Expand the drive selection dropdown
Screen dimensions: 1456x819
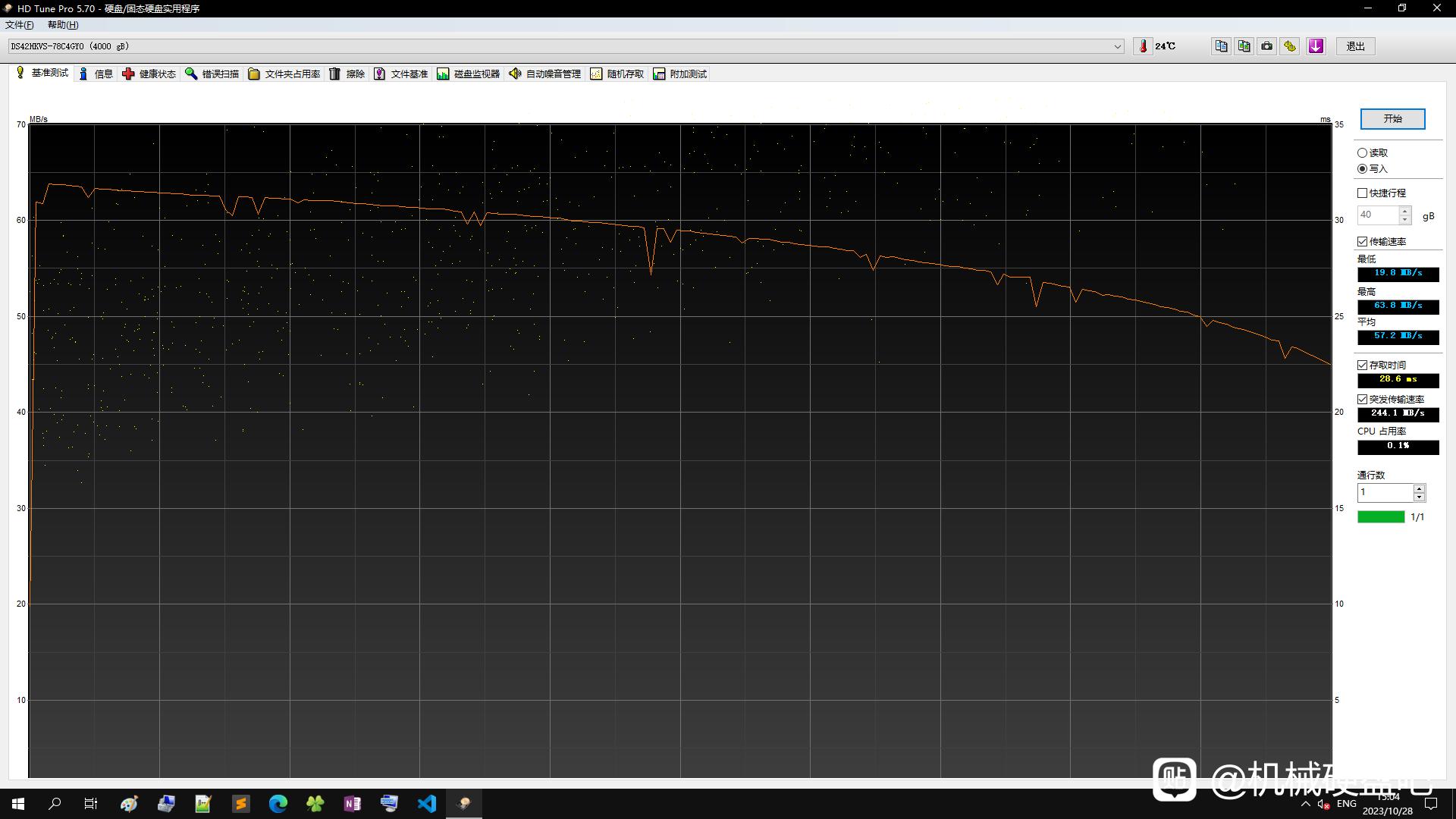pos(1118,46)
